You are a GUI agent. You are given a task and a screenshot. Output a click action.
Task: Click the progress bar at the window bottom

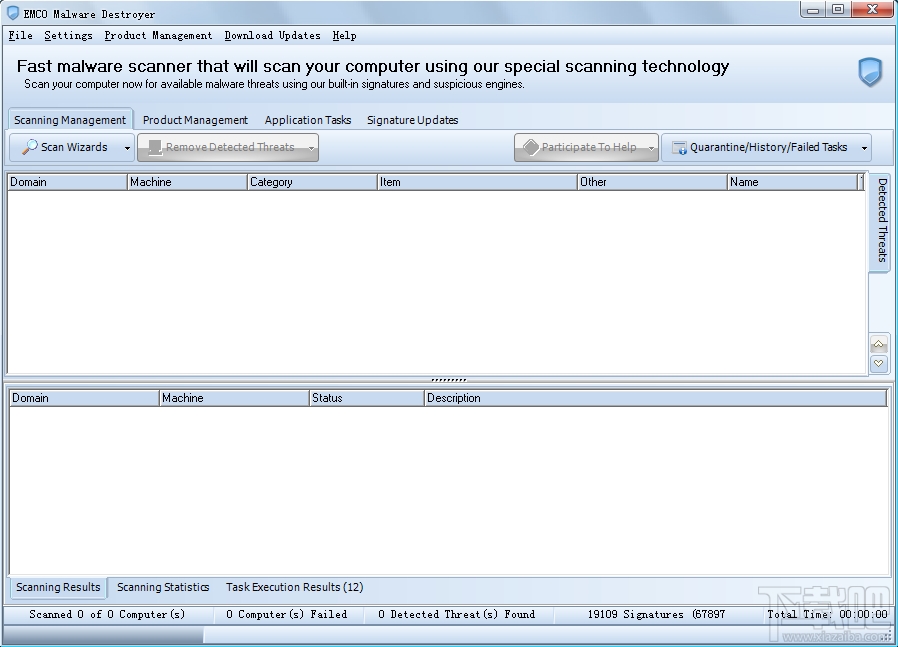click(448, 634)
